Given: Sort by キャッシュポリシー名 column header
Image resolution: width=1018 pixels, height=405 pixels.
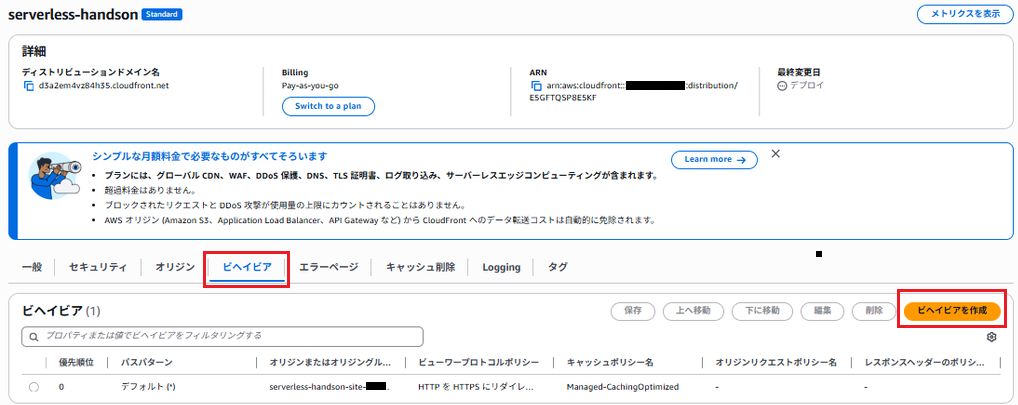Looking at the screenshot, I should click(610, 363).
